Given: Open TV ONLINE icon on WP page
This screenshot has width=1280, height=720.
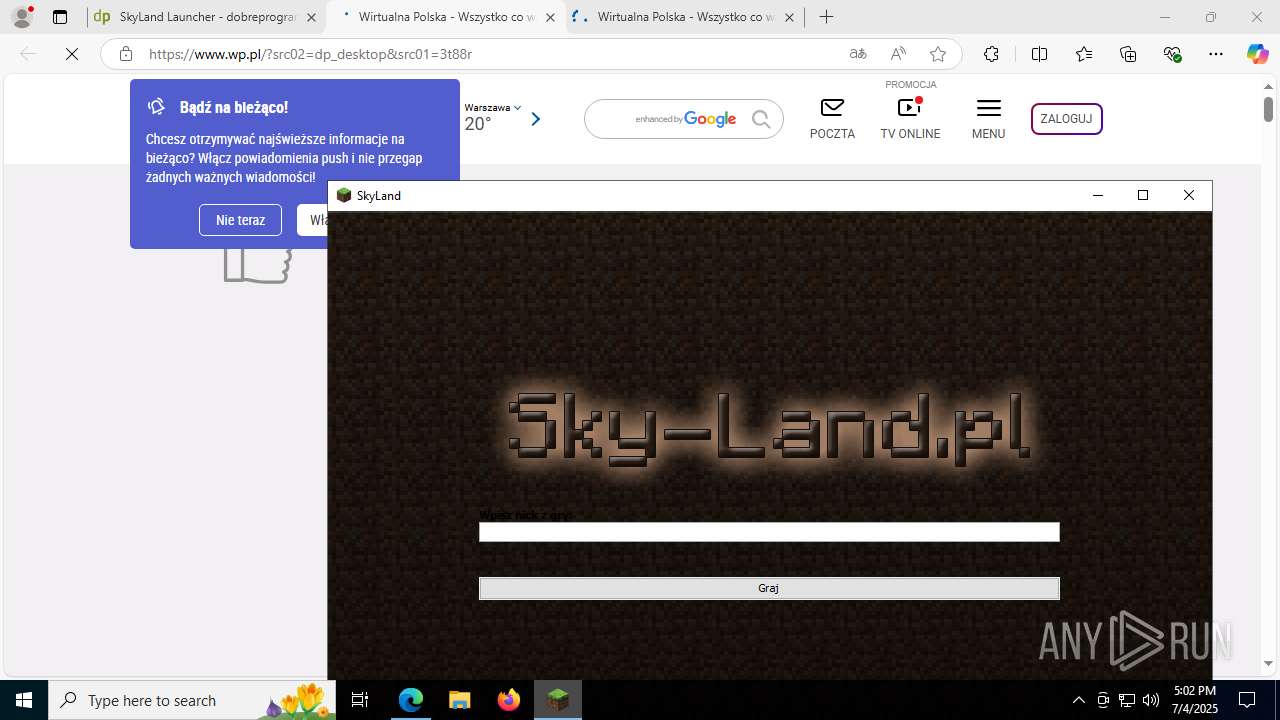Looking at the screenshot, I should pos(910,118).
